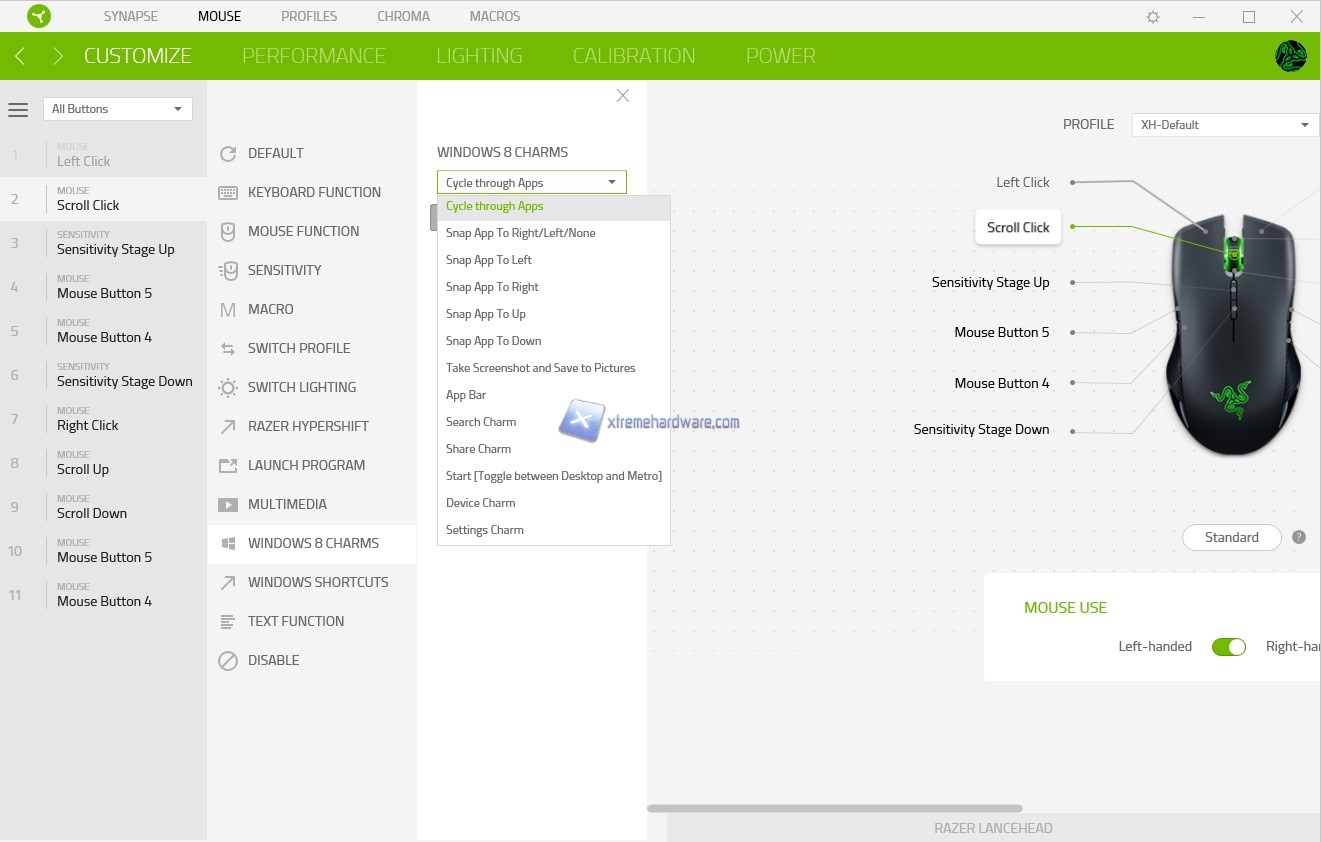Toggle the left-handed/right-handed mouse switch
The height and width of the screenshot is (842, 1321).
point(1228,647)
